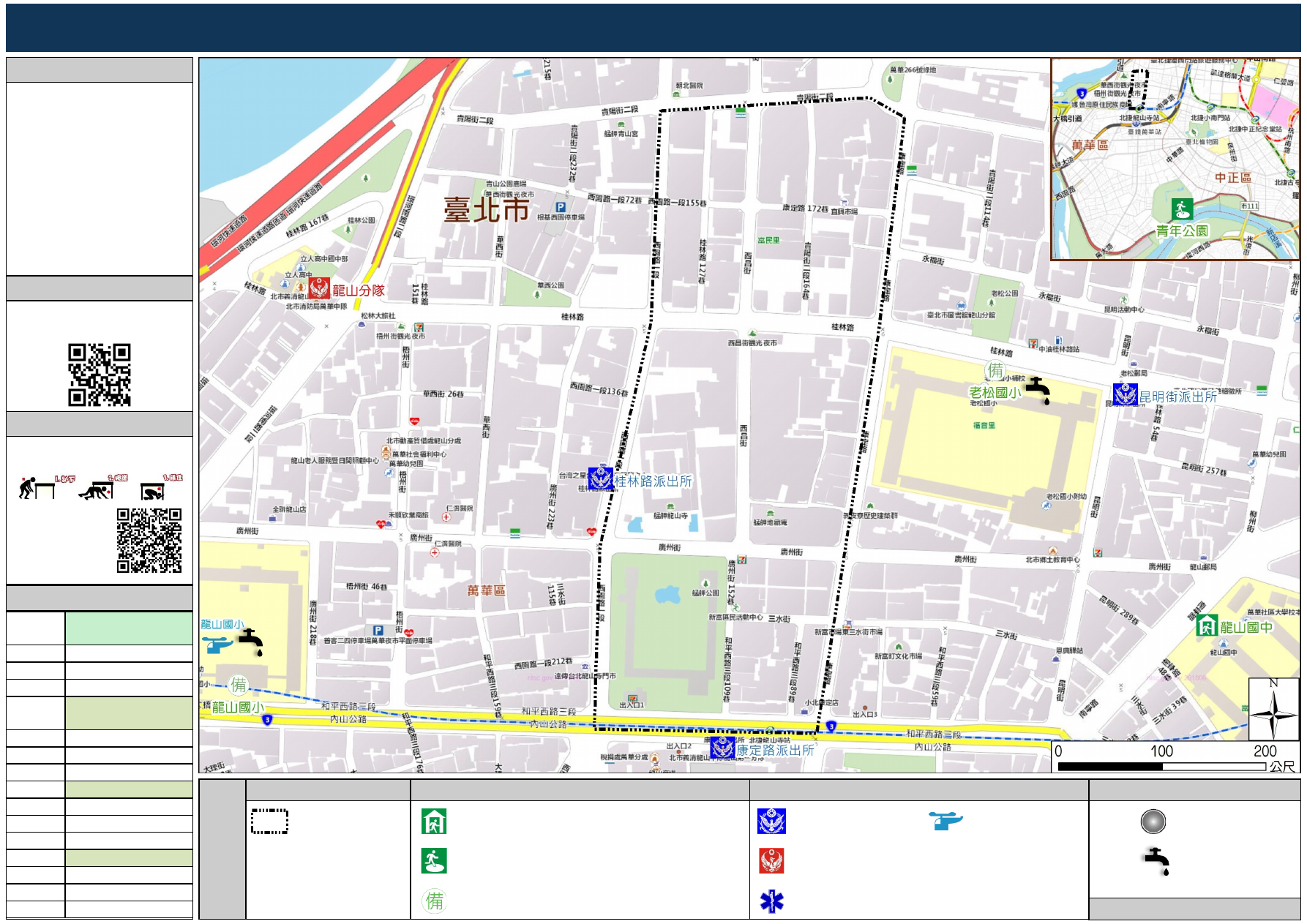Screen dimensions: 1307x924
Task: Click the 艋舺龍山寺 temple label
Action: coord(670,516)
